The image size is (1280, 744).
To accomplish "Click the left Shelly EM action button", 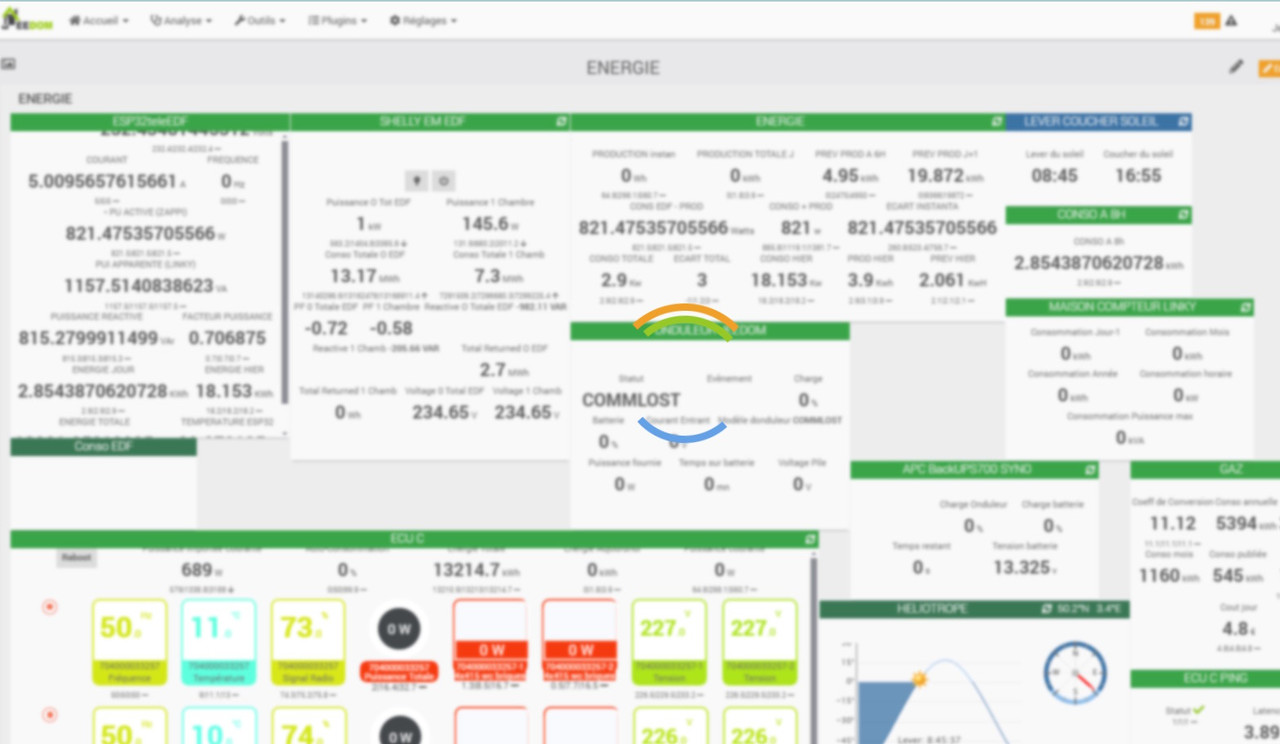I will 416,181.
